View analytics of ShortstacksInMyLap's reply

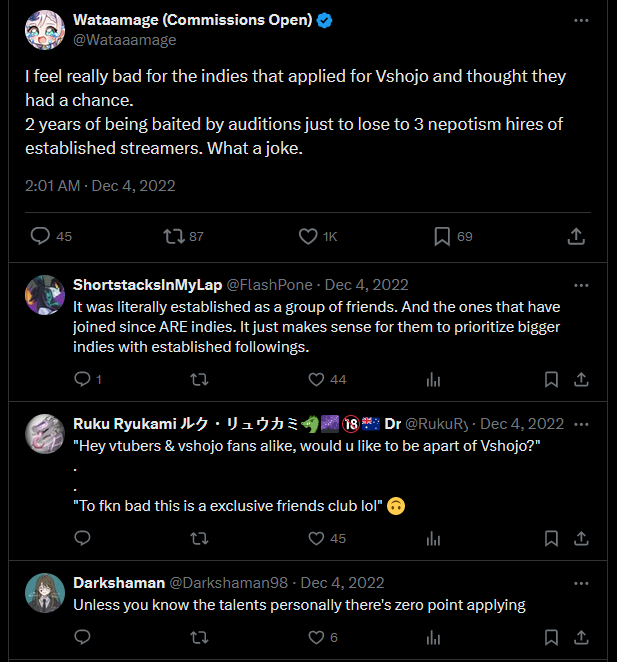pos(433,379)
